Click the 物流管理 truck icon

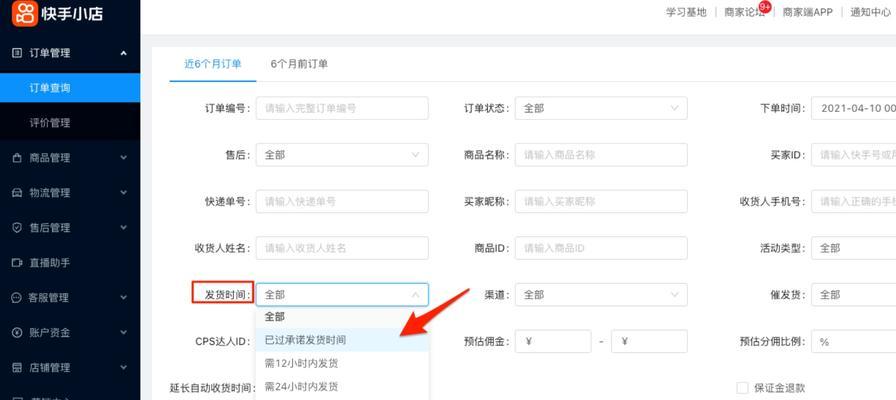(17, 193)
